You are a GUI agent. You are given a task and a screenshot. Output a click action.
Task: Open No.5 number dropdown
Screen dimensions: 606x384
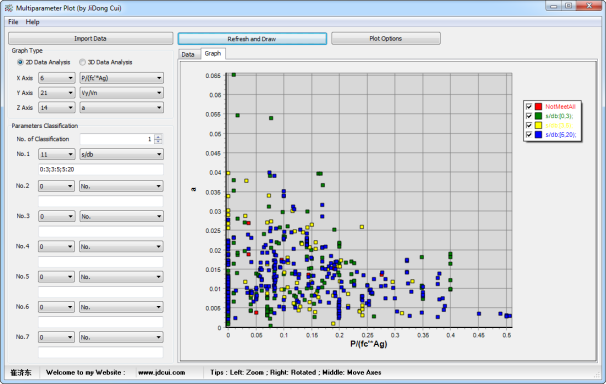tap(56, 277)
